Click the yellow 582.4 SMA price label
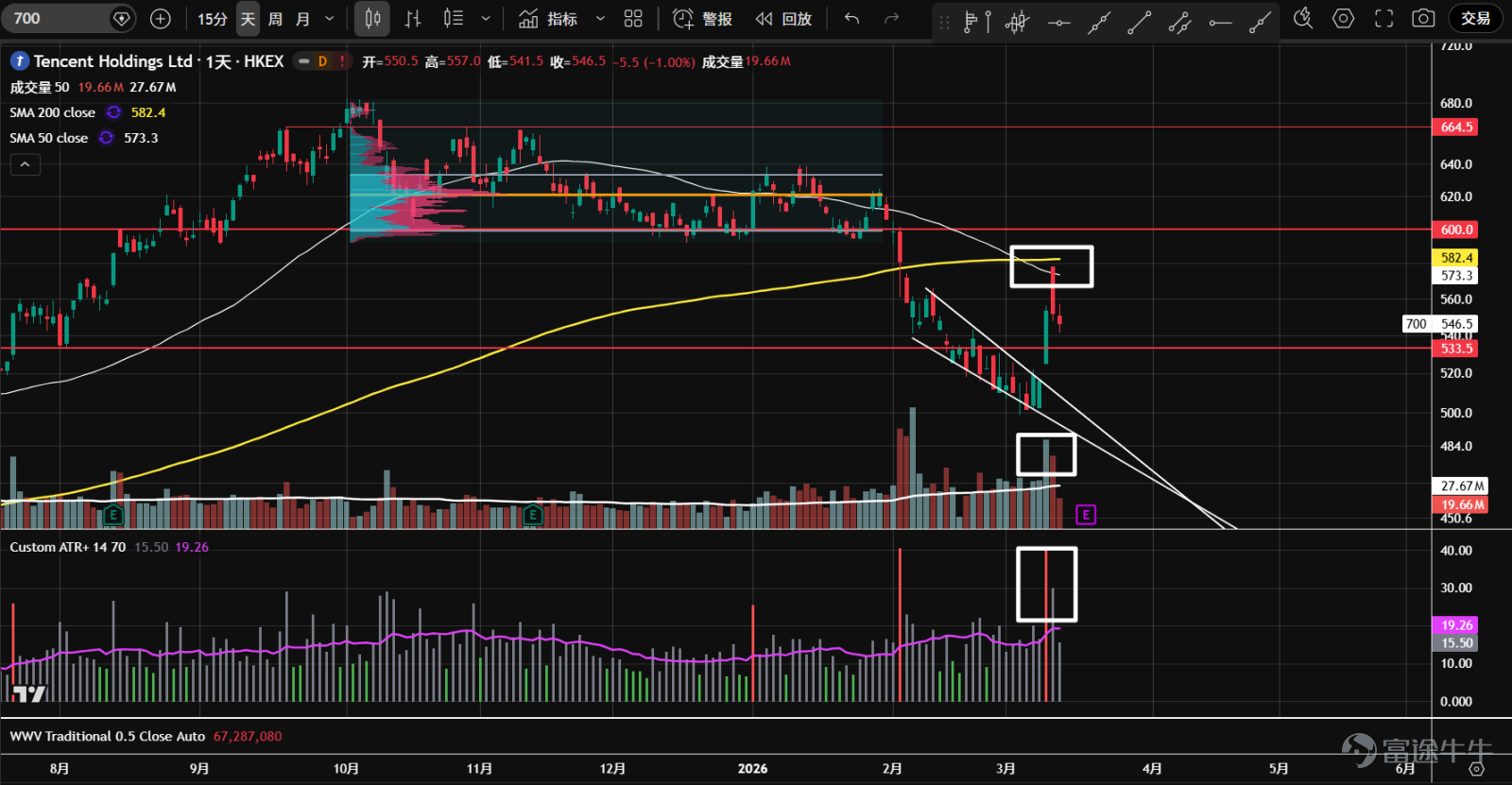Viewport: 1512px width, 785px height. [1456, 258]
